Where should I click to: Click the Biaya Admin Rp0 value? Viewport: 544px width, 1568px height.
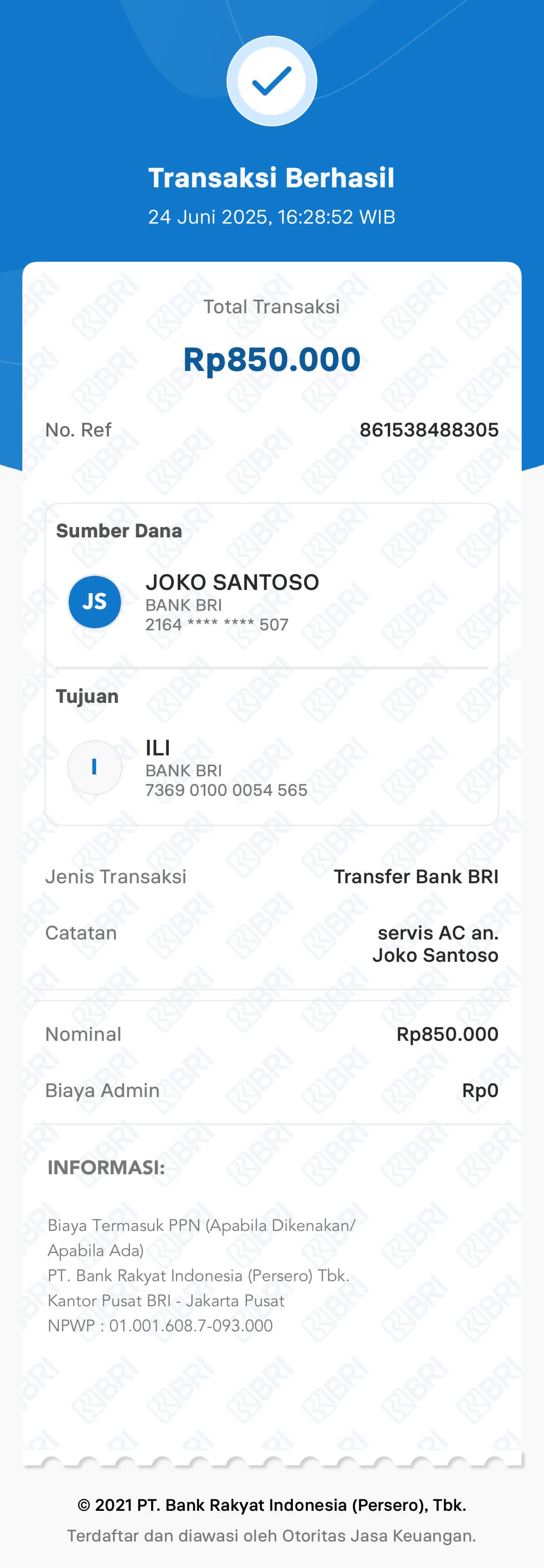[480, 1090]
